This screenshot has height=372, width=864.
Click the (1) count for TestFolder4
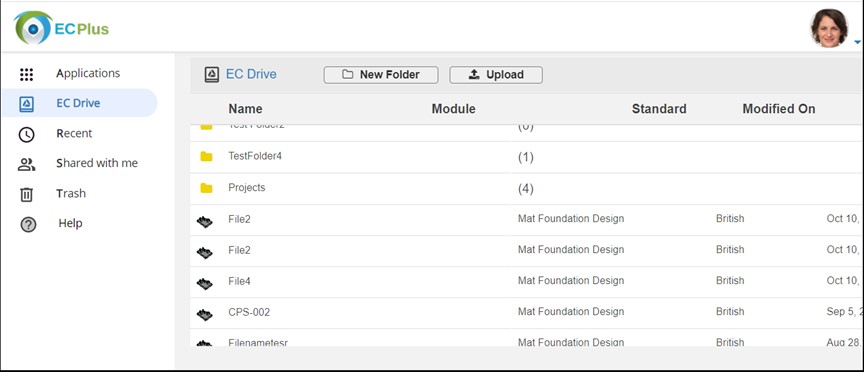526,158
